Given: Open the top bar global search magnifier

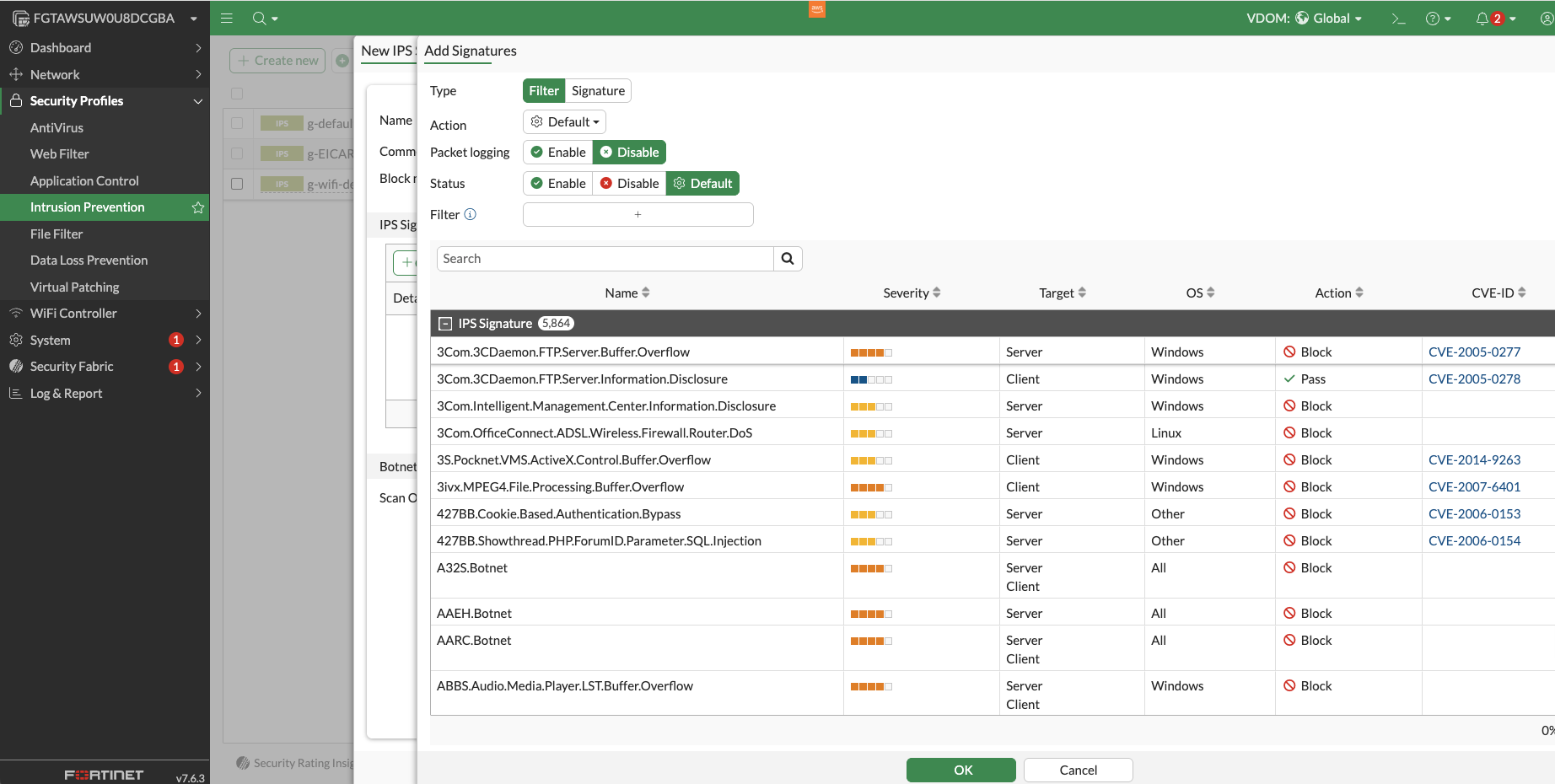Looking at the screenshot, I should point(258,18).
